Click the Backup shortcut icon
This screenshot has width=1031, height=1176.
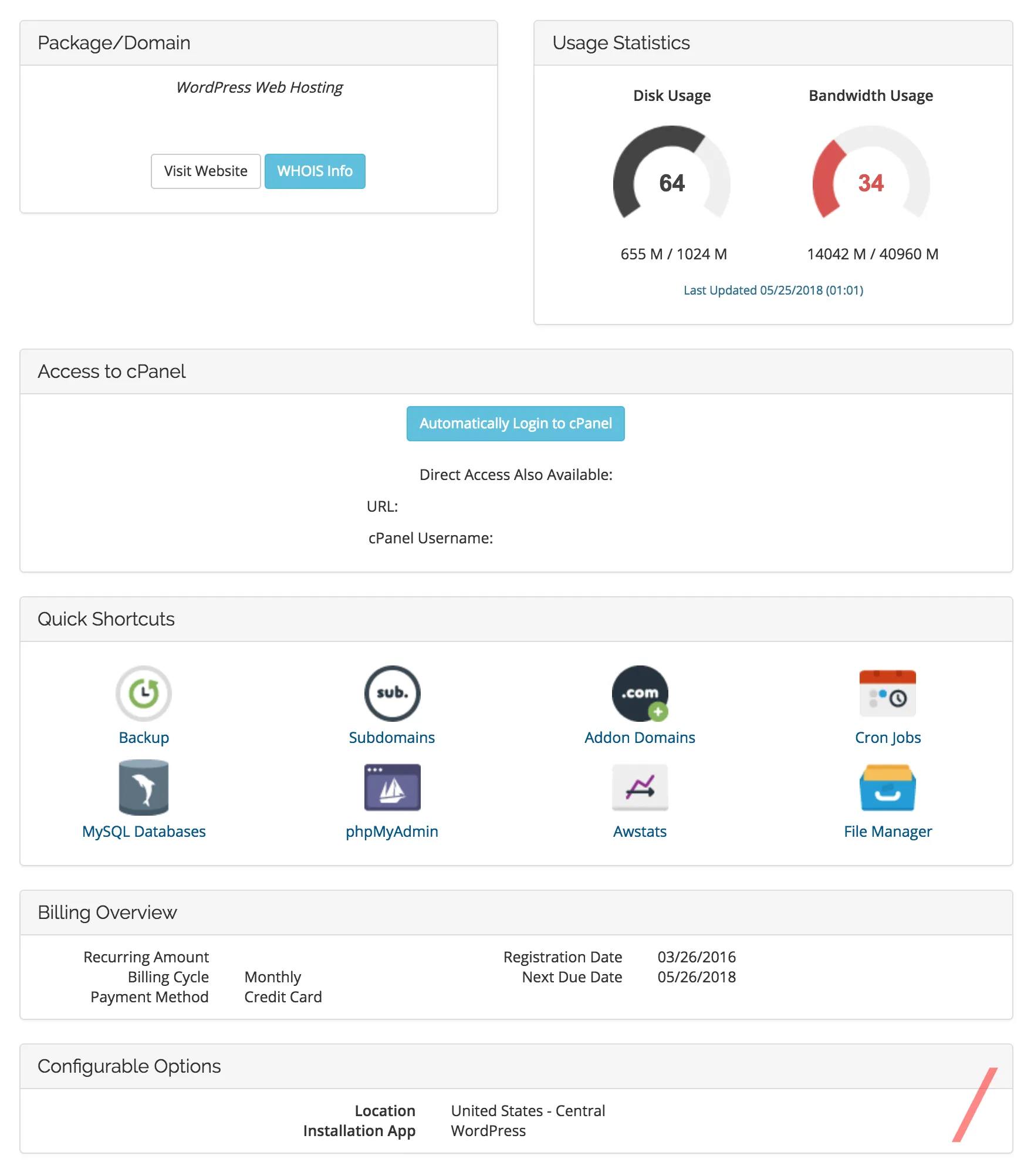144,693
